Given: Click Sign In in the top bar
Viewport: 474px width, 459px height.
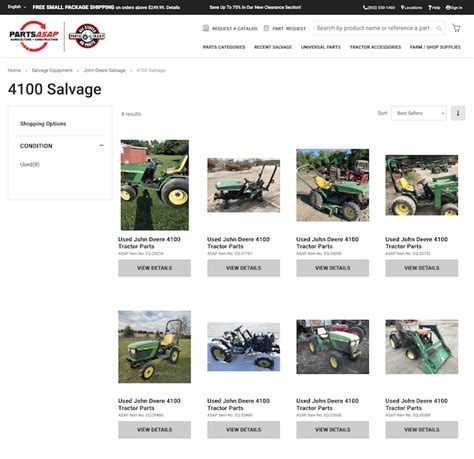Looking at the screenshot, I should coord(454,7).
